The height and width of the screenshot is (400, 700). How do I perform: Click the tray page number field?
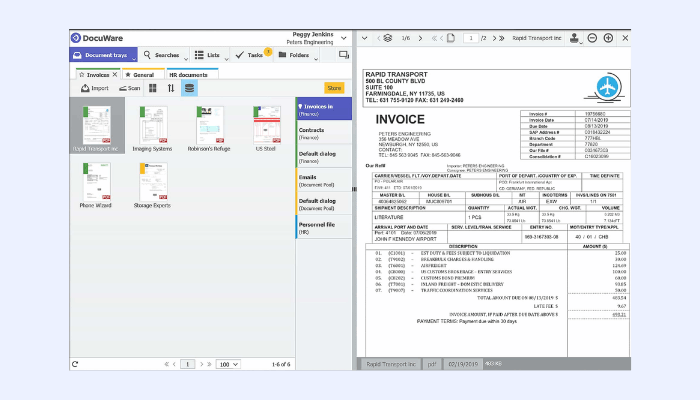click(188, 364)
